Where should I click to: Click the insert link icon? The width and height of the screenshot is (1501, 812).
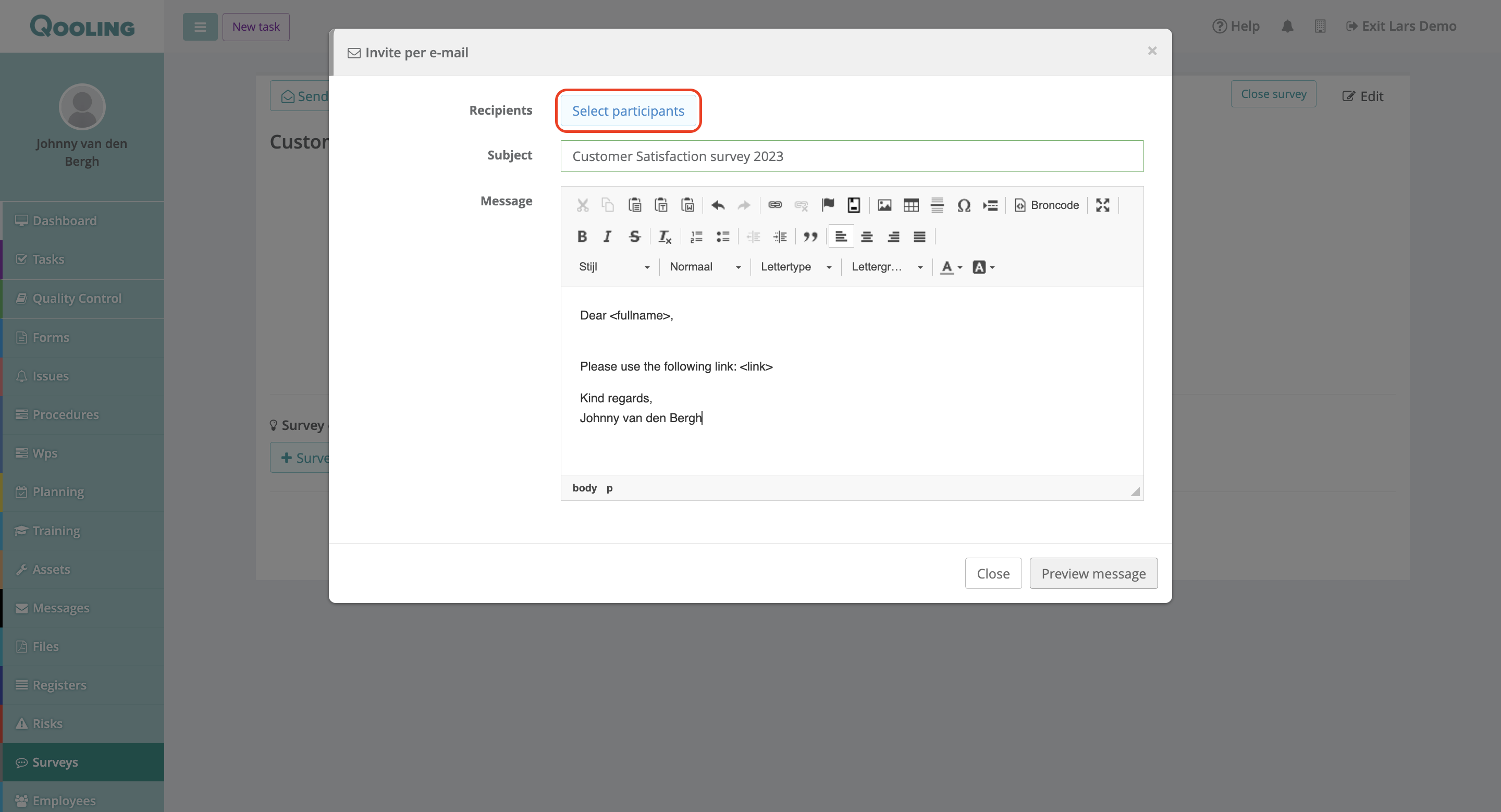pyautogui.click(x=774, y=205)
